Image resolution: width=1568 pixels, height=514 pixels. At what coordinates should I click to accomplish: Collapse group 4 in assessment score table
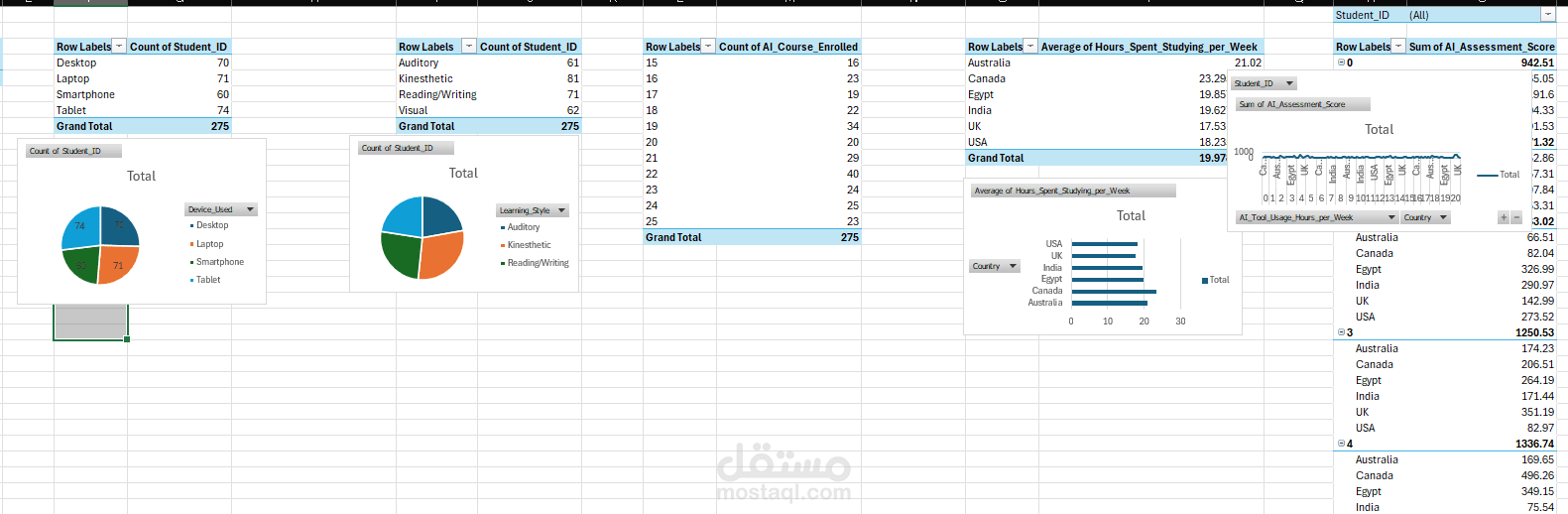coord(1342,444)
